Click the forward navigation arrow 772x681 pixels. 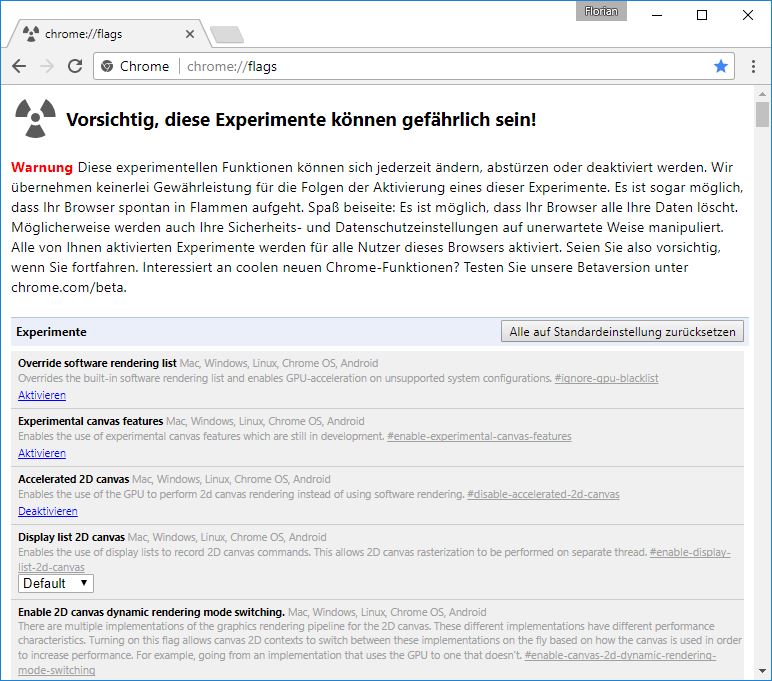tap(46, 66)
